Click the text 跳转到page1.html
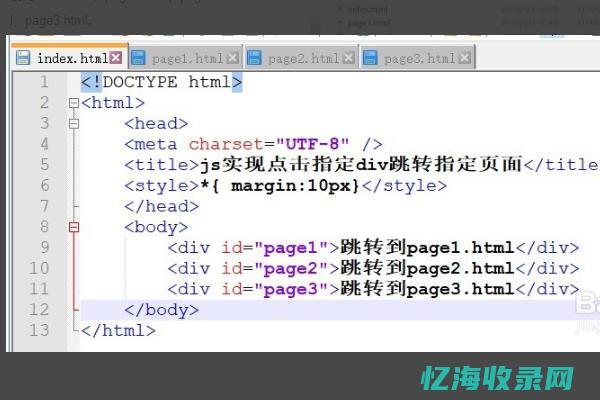 coord(427,248)
